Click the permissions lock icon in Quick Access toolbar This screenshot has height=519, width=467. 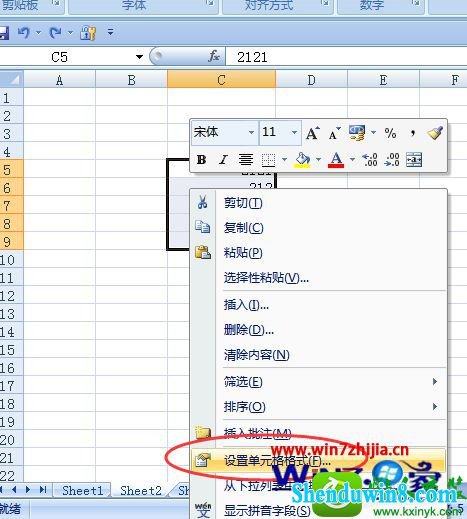pyautogui.click(x=88, y=33)
